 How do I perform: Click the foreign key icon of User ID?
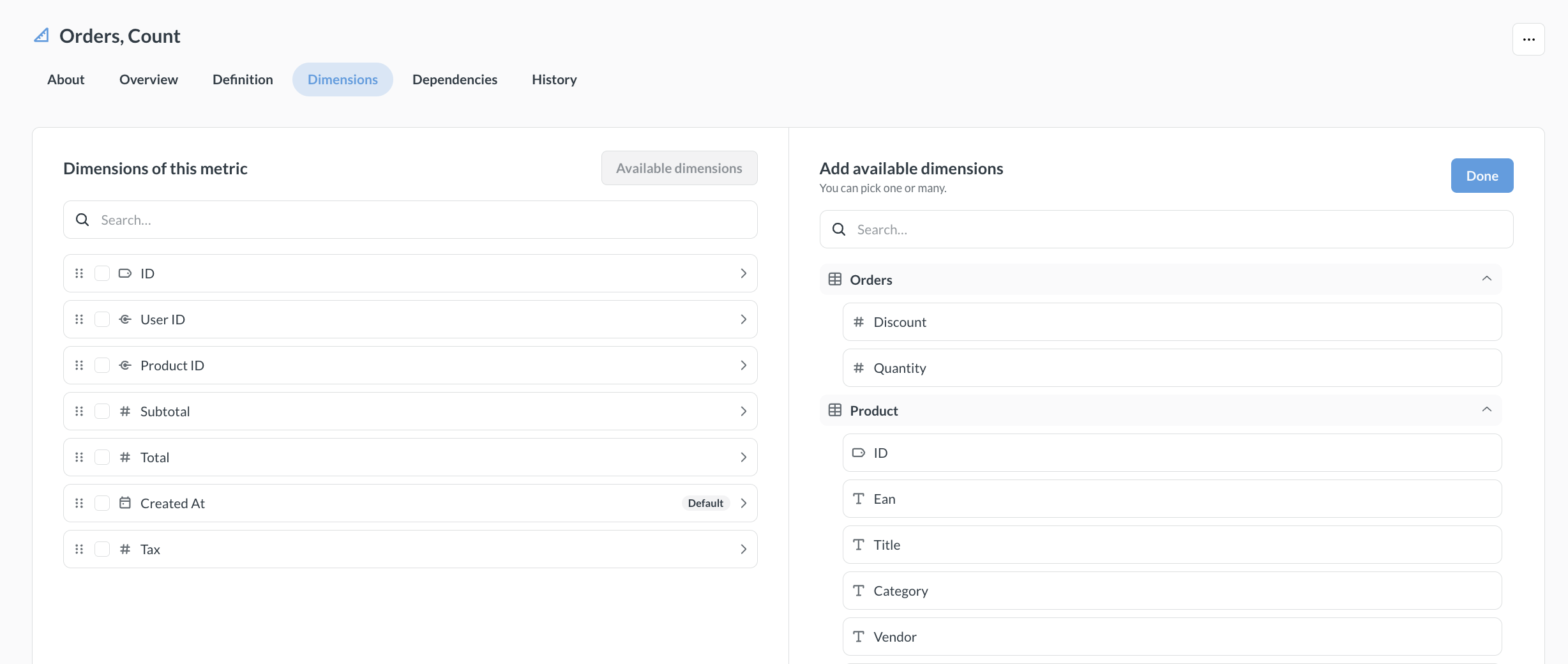pos(125,319)
